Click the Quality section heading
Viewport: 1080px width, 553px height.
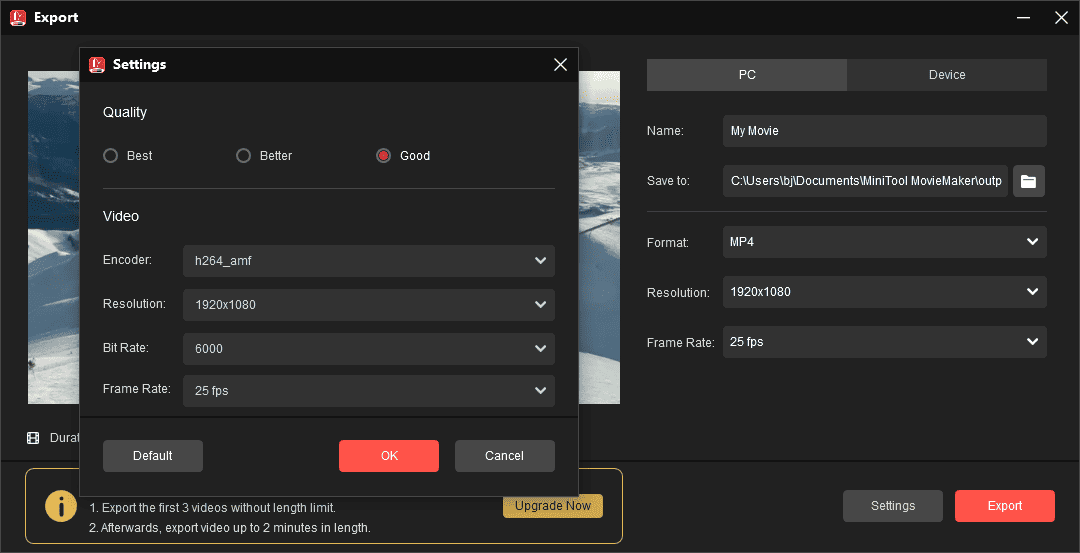(125, 112)
